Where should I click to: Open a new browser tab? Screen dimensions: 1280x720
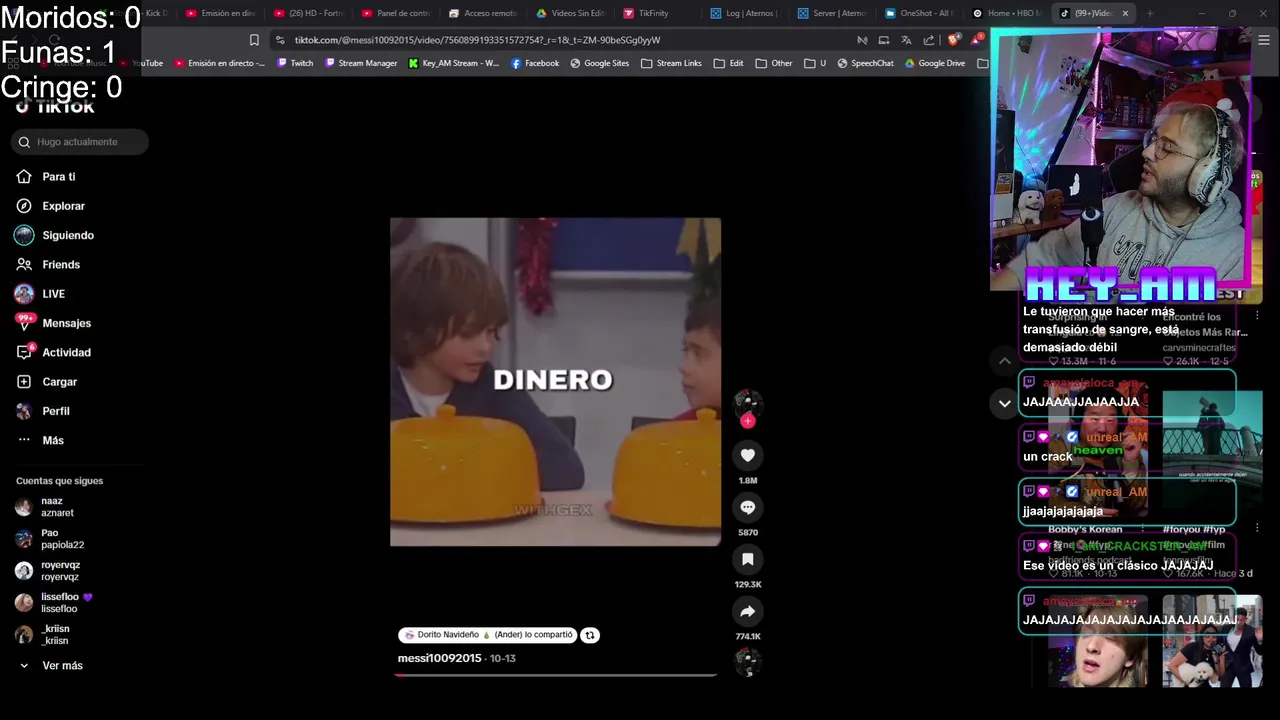pyautogui.click(x=1150, y=13)
